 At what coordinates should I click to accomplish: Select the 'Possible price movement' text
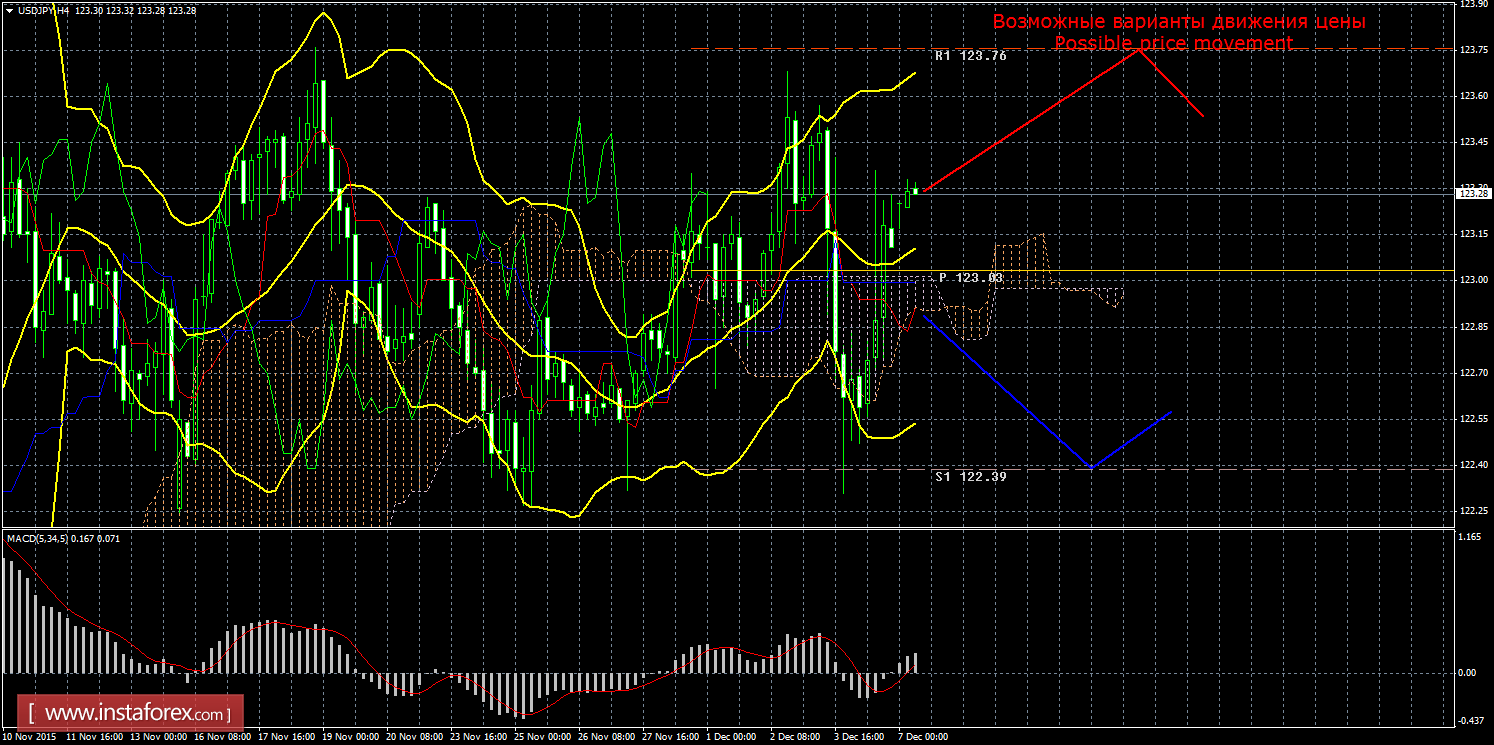[1172, 44]
